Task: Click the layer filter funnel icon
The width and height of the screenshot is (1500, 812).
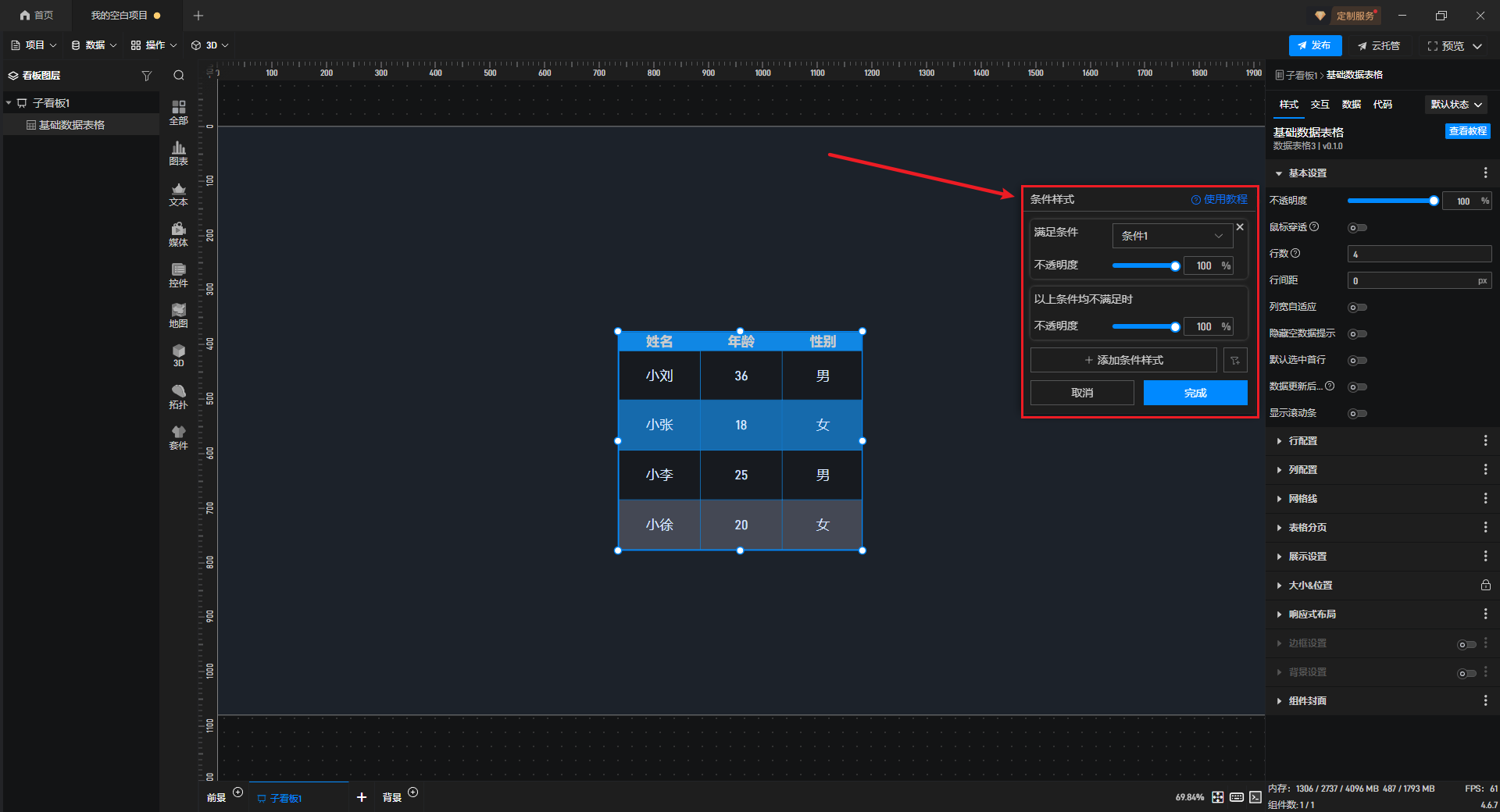Action: pos(146,76)
